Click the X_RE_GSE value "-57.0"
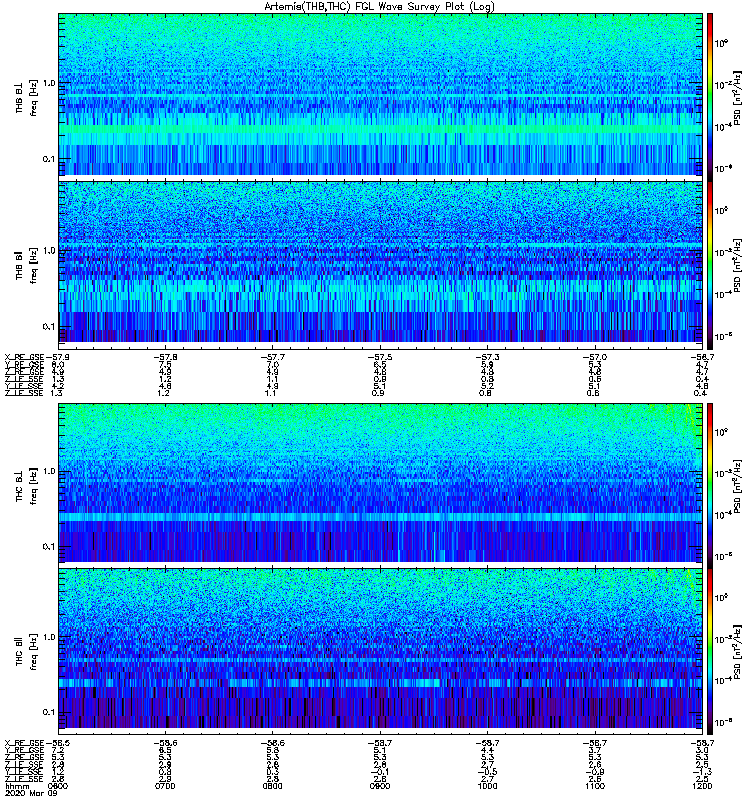750x800 pixels. pyautogui.click(x=594, y=358)
